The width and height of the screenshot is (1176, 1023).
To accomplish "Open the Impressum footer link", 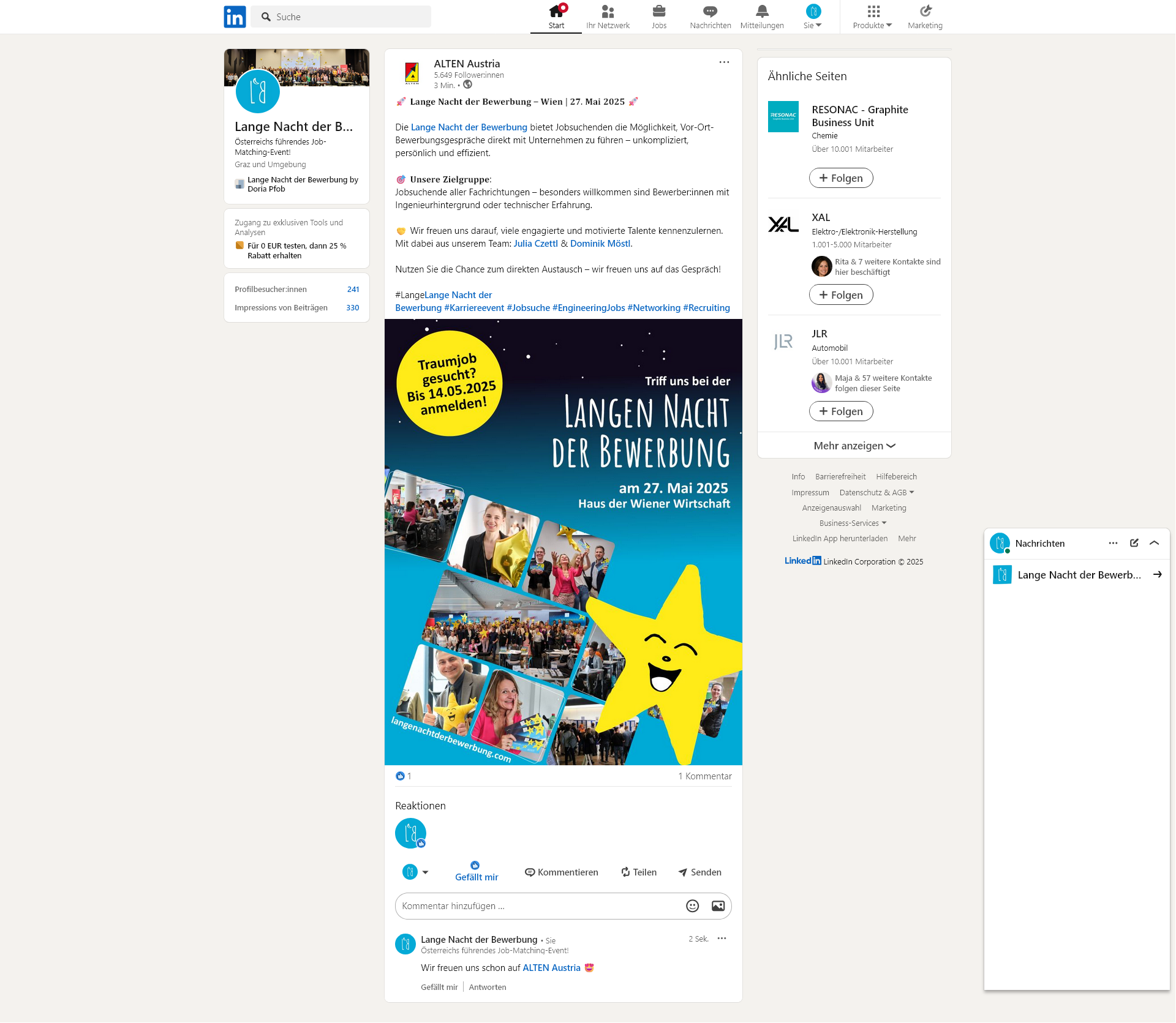I will coord(810,493).
